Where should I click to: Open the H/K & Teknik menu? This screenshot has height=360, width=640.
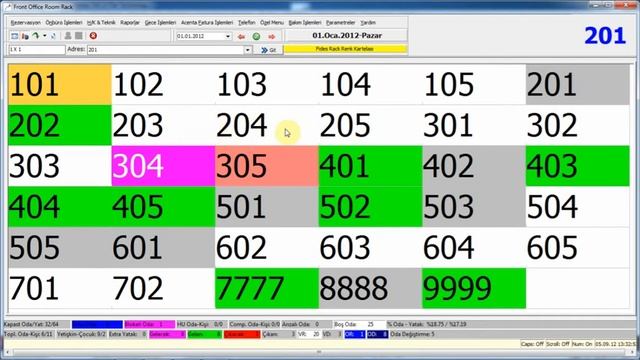pyautogui.click(x=101, y=22)
